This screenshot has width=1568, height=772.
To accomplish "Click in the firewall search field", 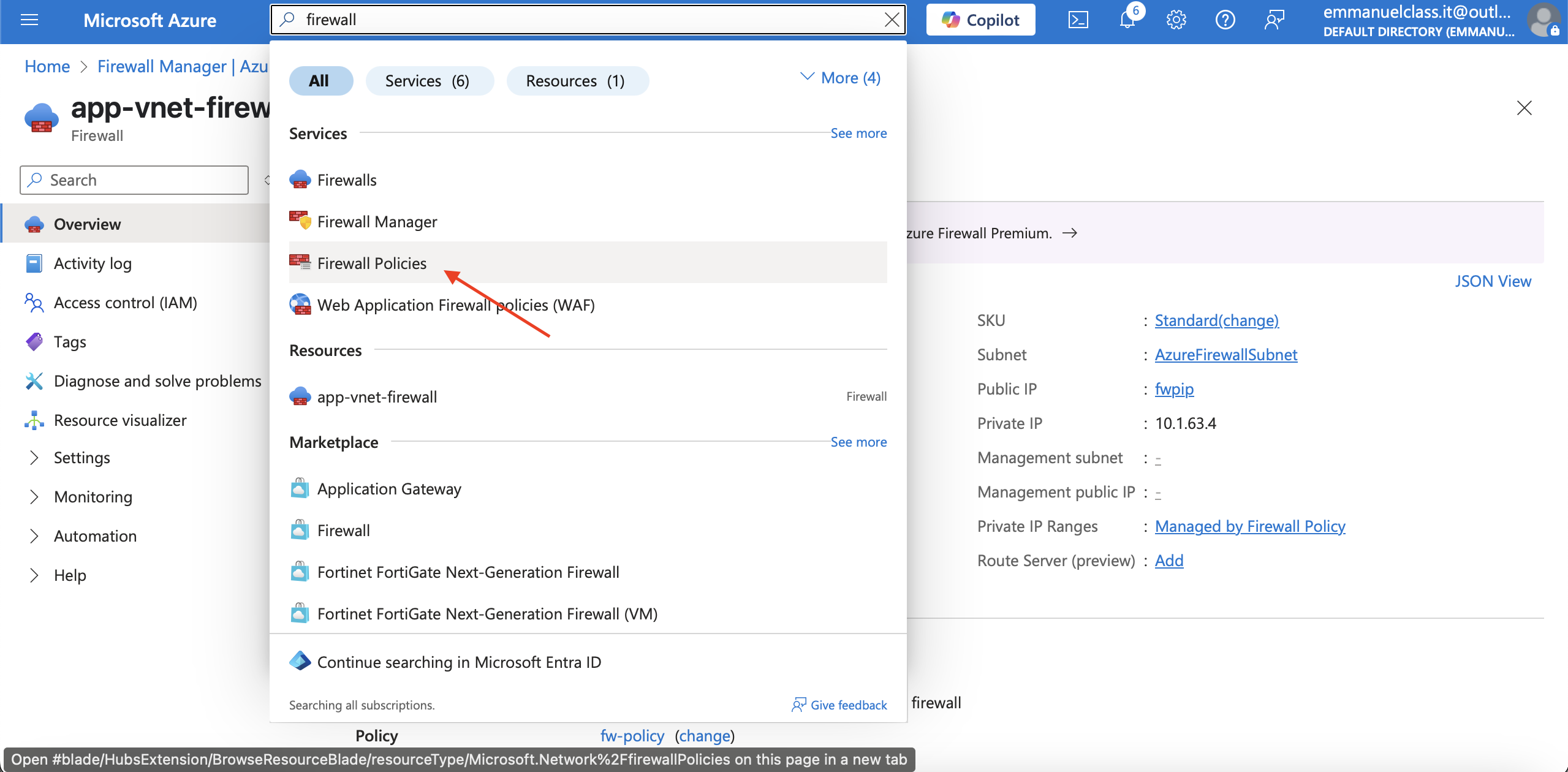I will click(588, 20).
